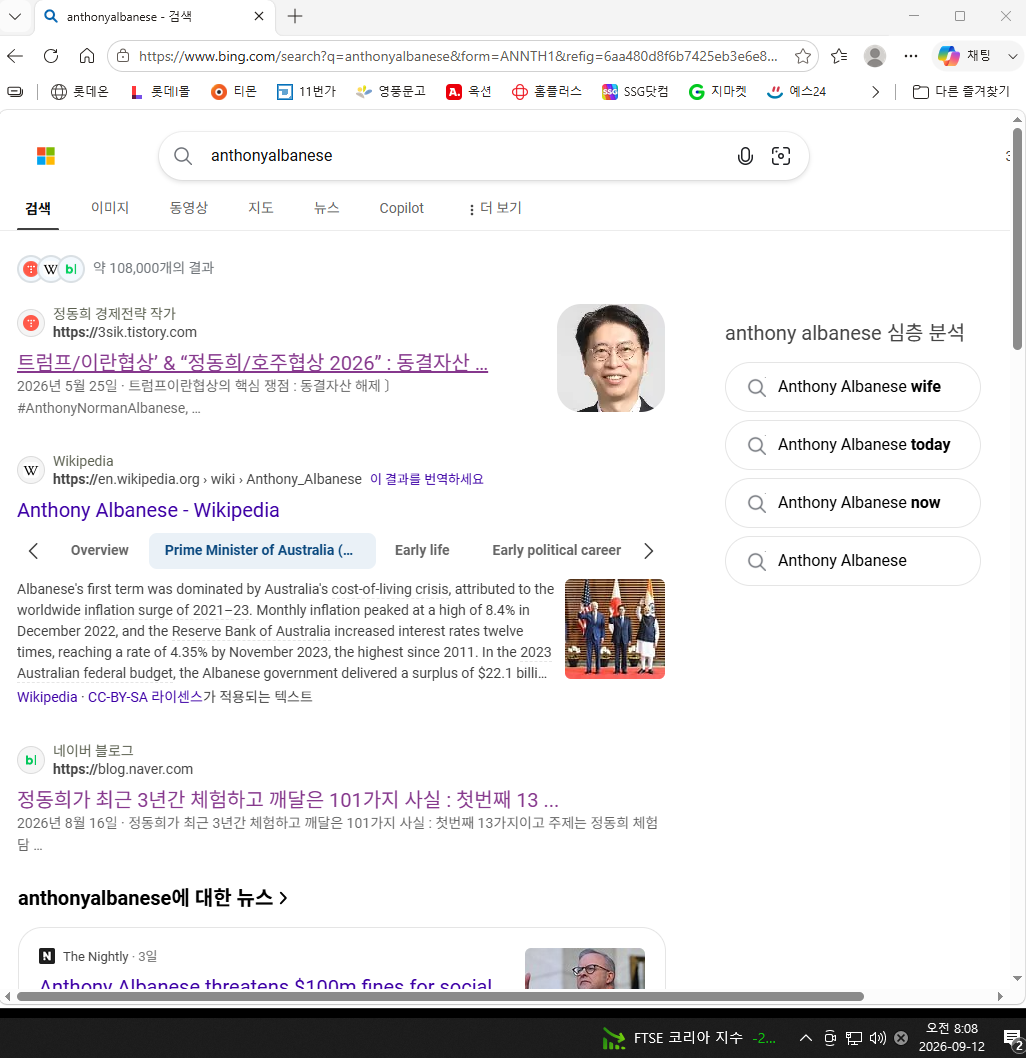The height and width of the screenshot is (1058, 1026).
Task: Open the browser profile avatar
Action: [x=875, y=56]
